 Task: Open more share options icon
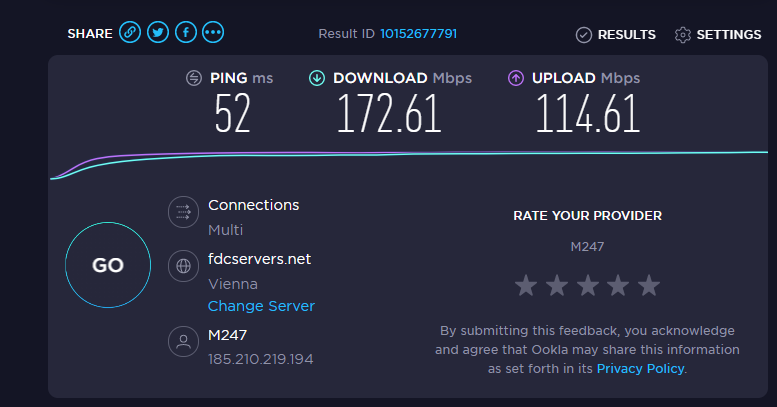click(213, 33)
